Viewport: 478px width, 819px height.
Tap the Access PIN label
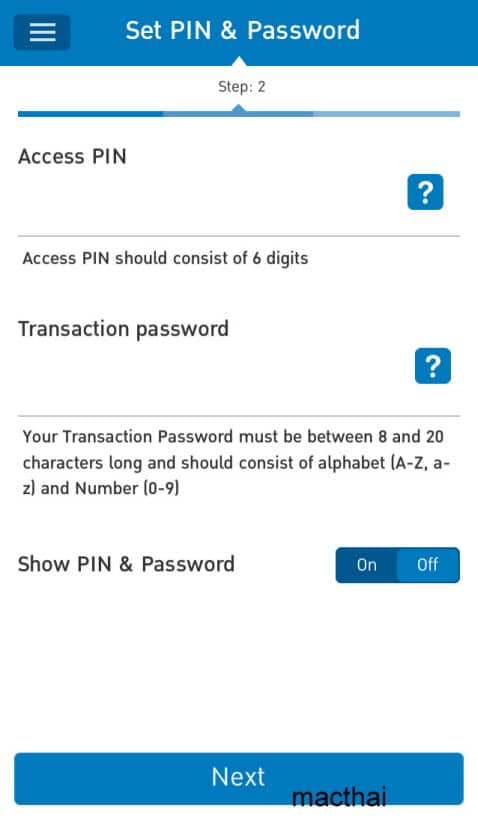[x=73, y=156]
